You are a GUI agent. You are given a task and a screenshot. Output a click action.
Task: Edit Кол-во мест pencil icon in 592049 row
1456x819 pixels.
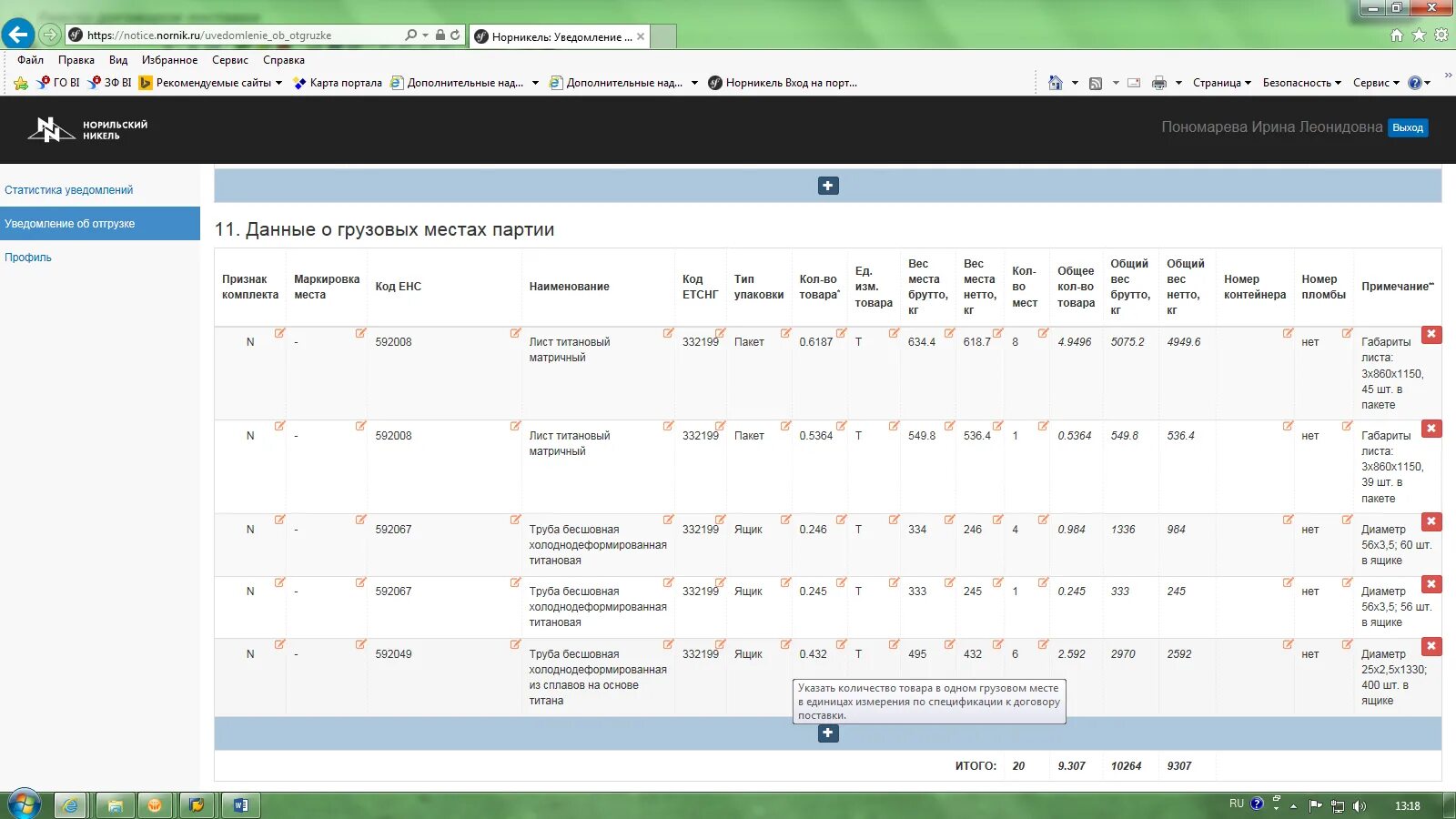[x=1043, y=645]
